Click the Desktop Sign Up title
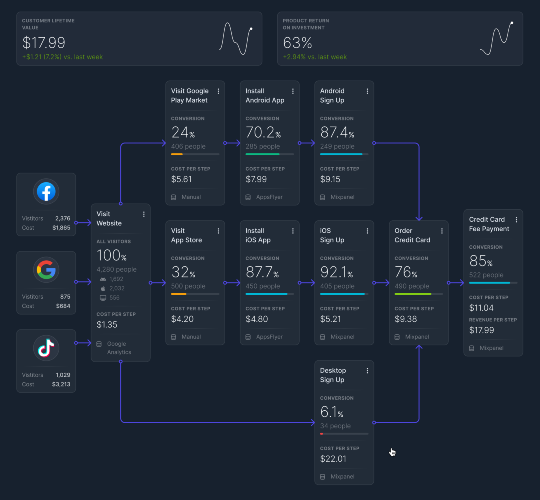540x500 pixels. click(x=333, y=375)
